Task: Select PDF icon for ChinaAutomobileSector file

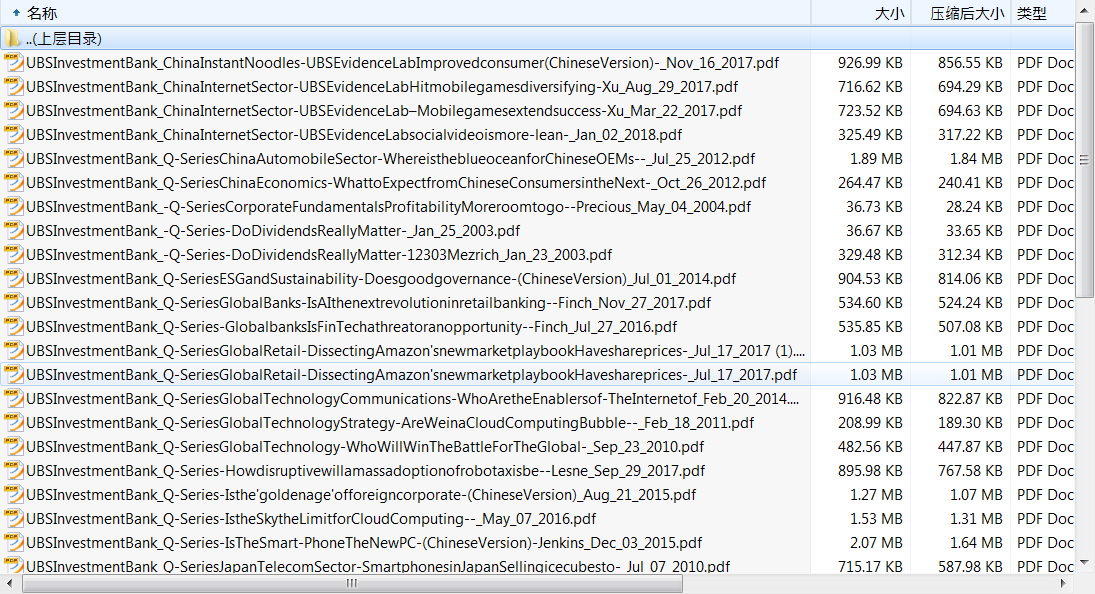Action: [x=14, y=159]
